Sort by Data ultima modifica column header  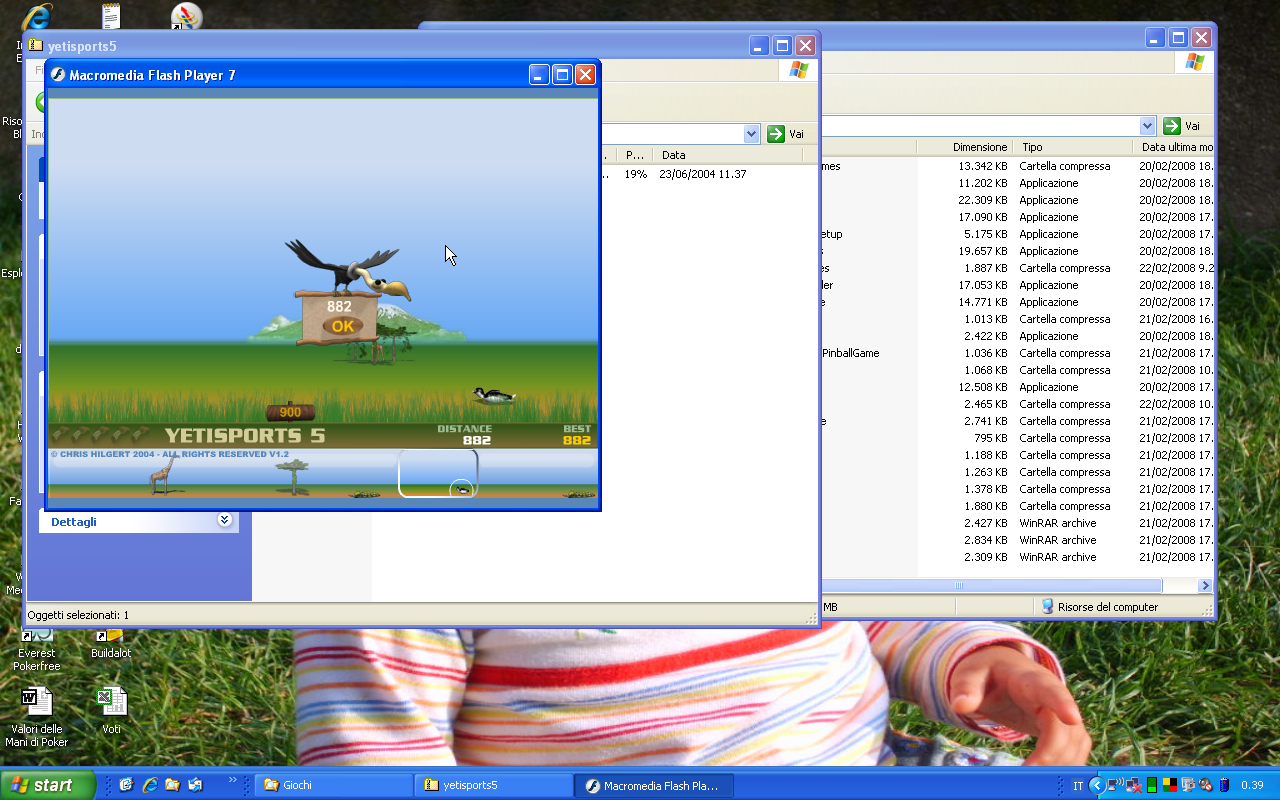(x=1174, y=147)
